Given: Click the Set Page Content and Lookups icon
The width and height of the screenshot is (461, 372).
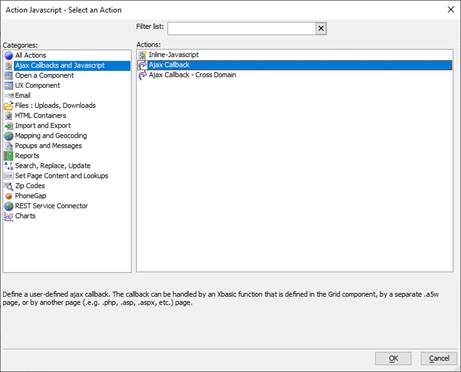Looking at the screenshot, I should (9, 176).
